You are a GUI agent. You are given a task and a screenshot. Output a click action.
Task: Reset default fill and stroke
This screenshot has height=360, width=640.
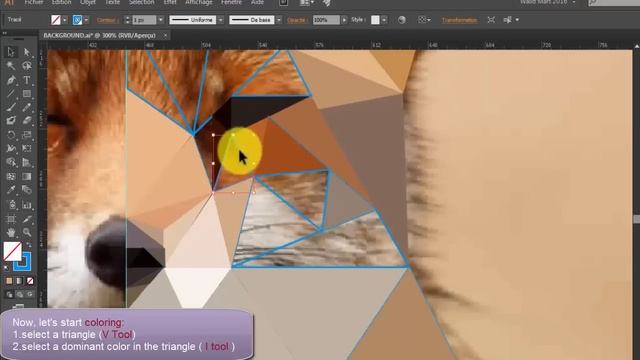tap(7, 268)
